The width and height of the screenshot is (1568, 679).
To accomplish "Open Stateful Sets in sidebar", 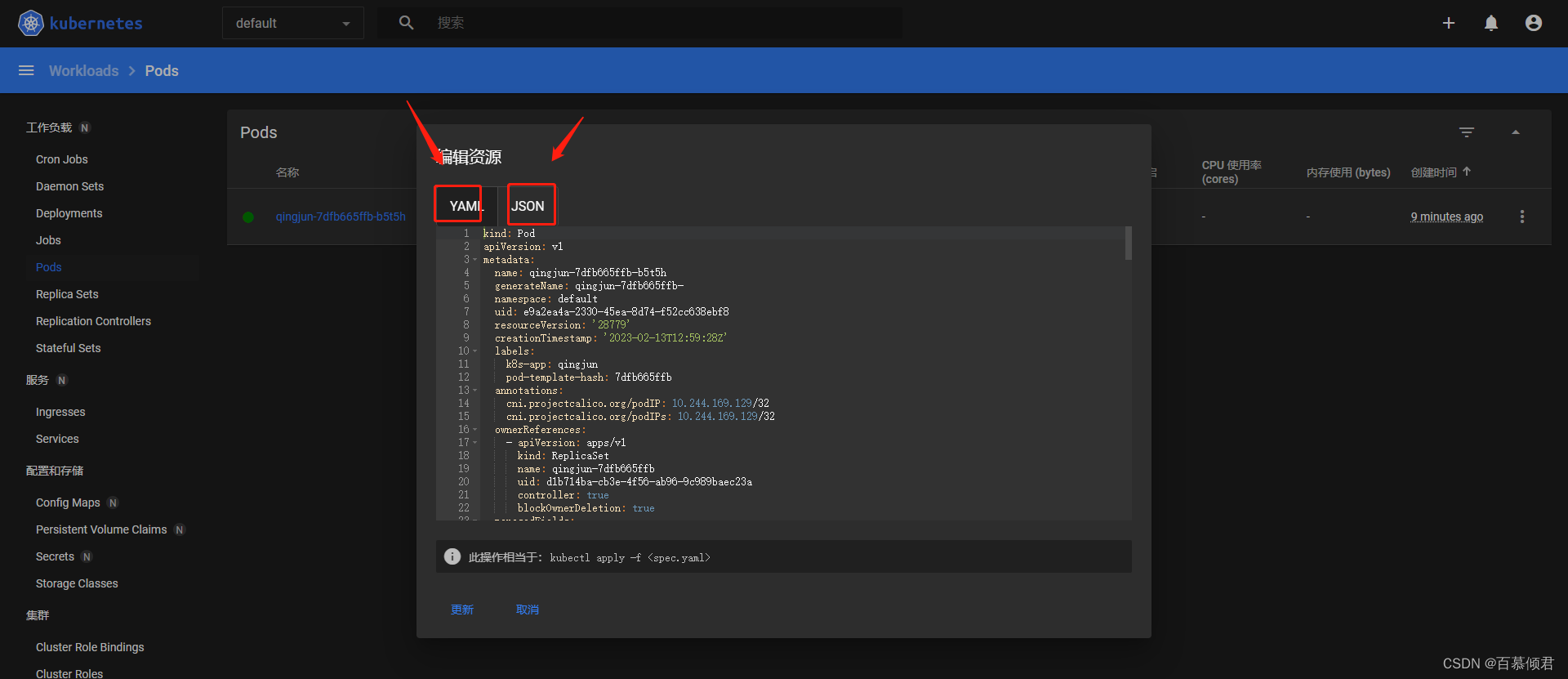I will coord(69,348).
